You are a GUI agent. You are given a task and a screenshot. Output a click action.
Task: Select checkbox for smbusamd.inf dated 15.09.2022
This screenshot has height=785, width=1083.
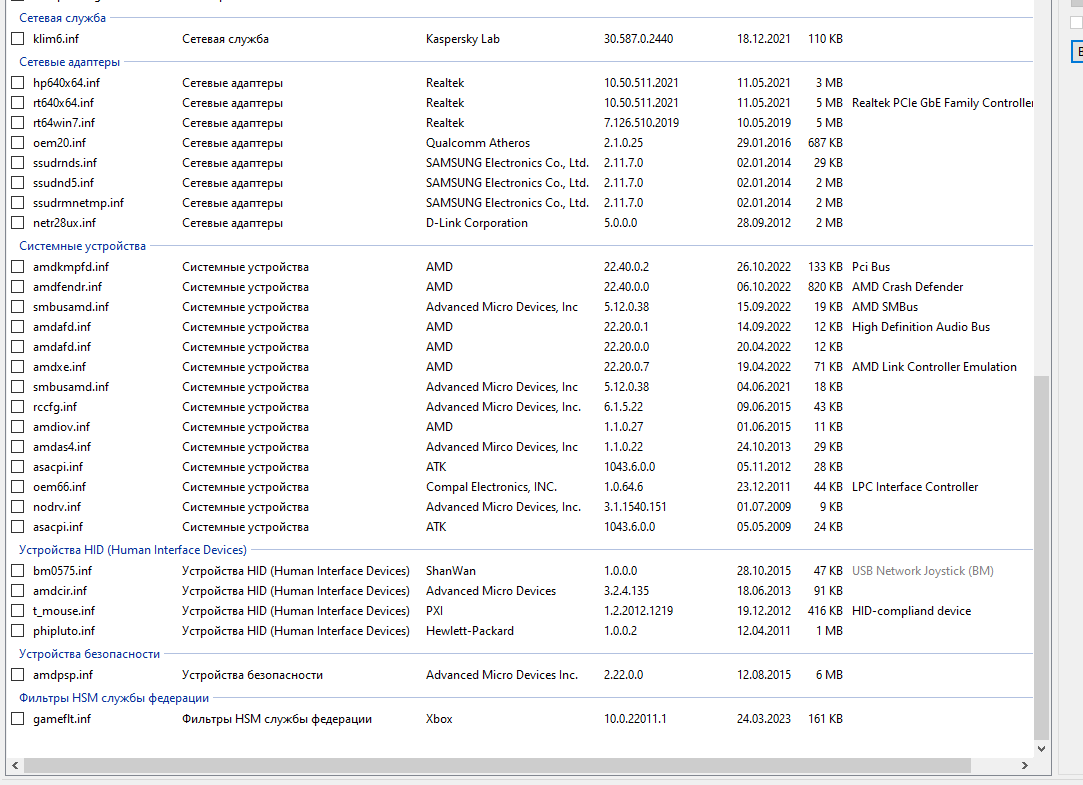point(18,307)
